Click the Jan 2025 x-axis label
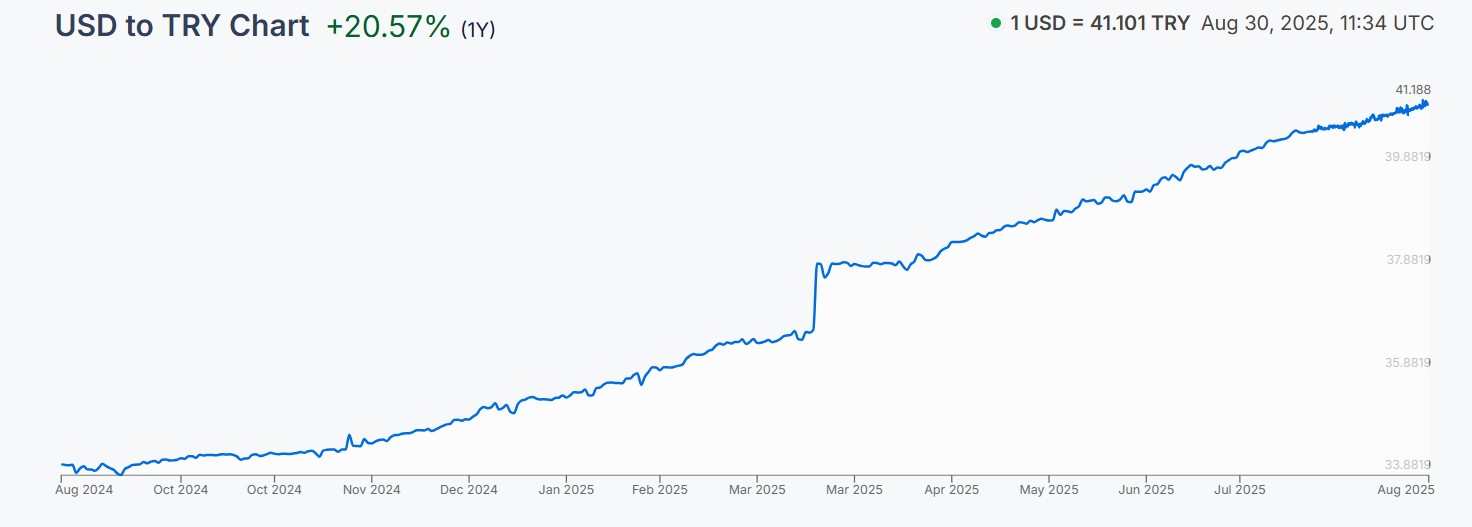 point(566,490)
